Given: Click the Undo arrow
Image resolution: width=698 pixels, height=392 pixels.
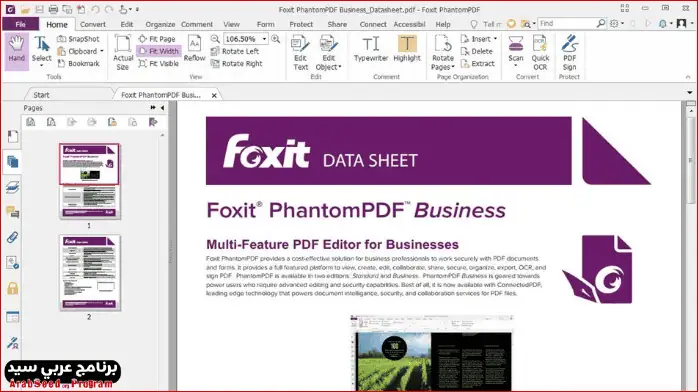Looking at the screenshot, I should pyautogui.click(x=95, y=9).
